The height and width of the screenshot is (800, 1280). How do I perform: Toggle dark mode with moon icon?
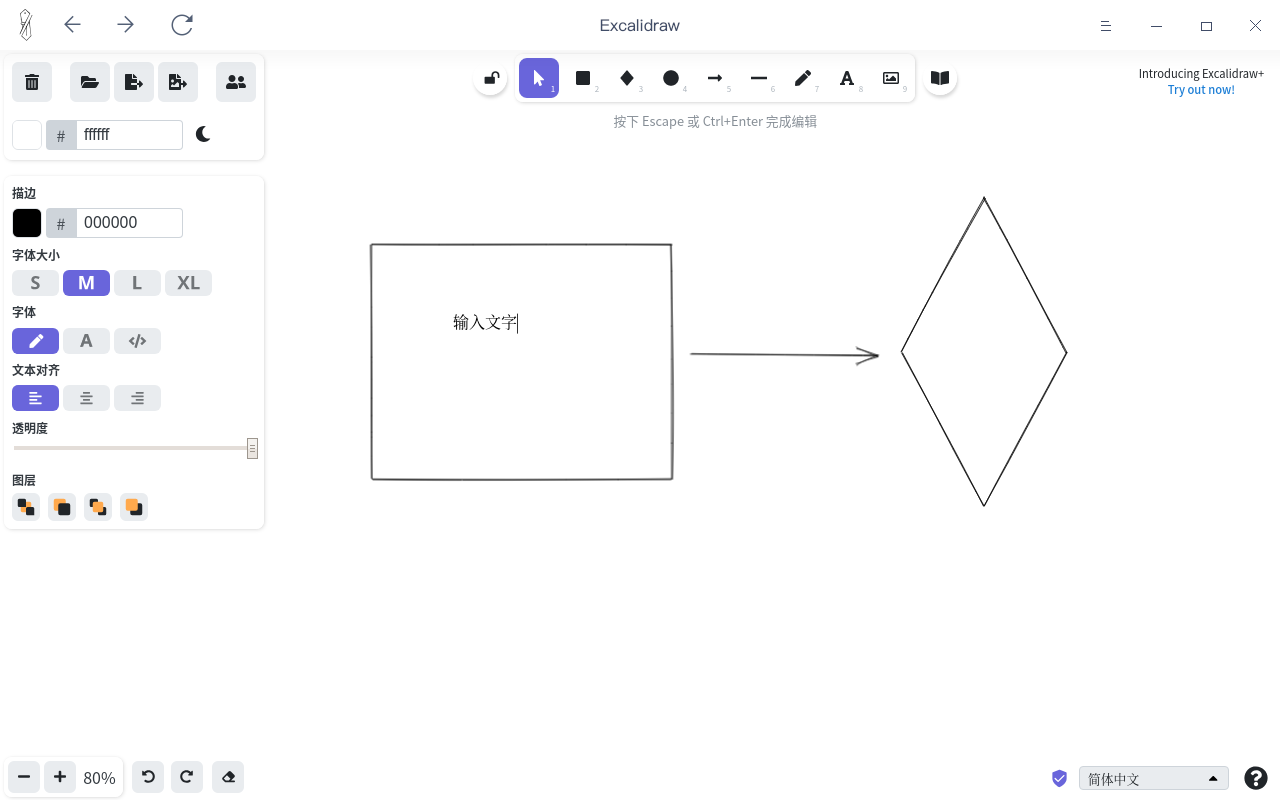click(x=203, y=134)
